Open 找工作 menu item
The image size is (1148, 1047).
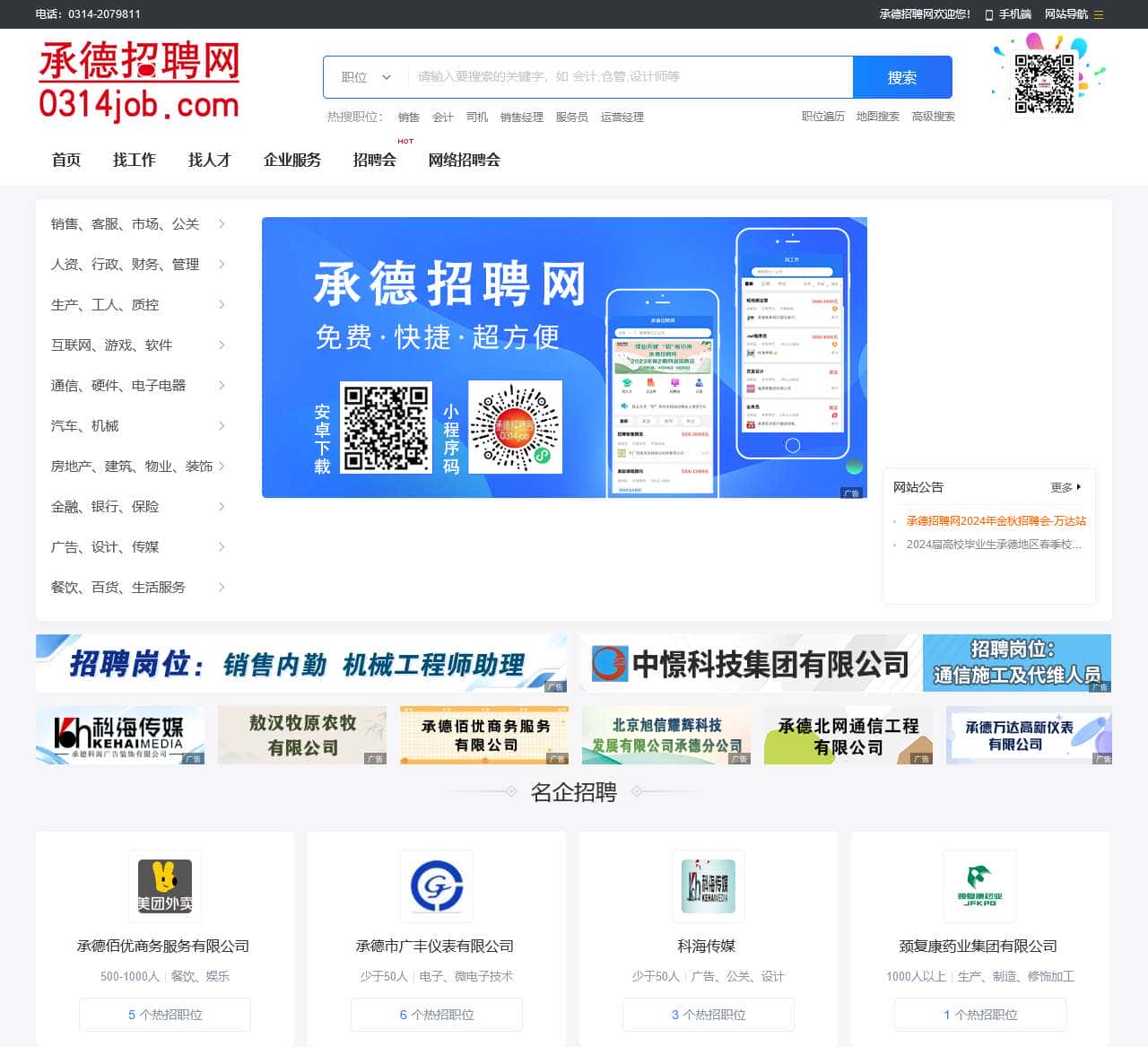(135, 160)
